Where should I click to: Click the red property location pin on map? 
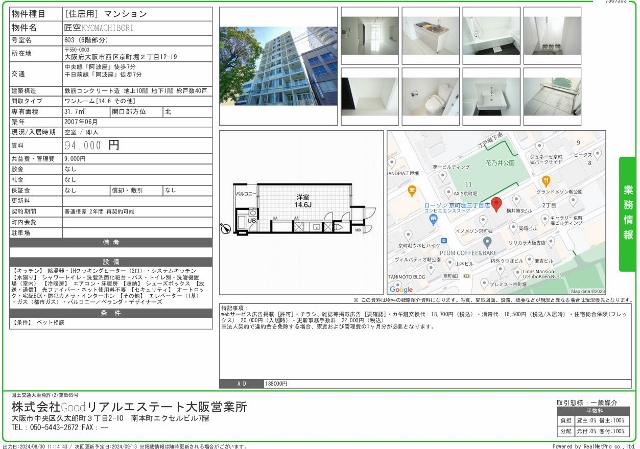coord(496,204)
